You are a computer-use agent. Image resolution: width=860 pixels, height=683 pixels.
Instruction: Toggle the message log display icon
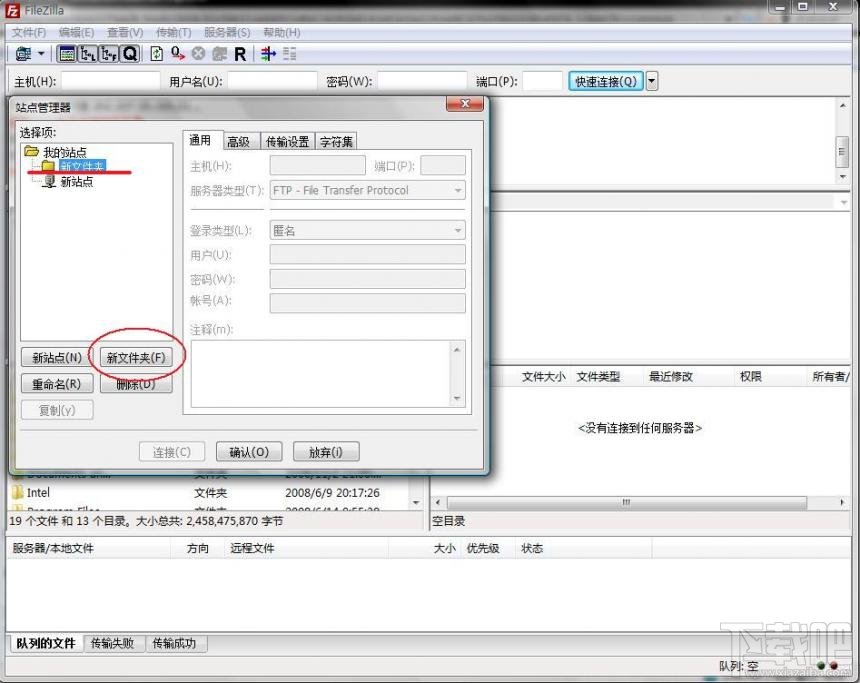[67, 54]
